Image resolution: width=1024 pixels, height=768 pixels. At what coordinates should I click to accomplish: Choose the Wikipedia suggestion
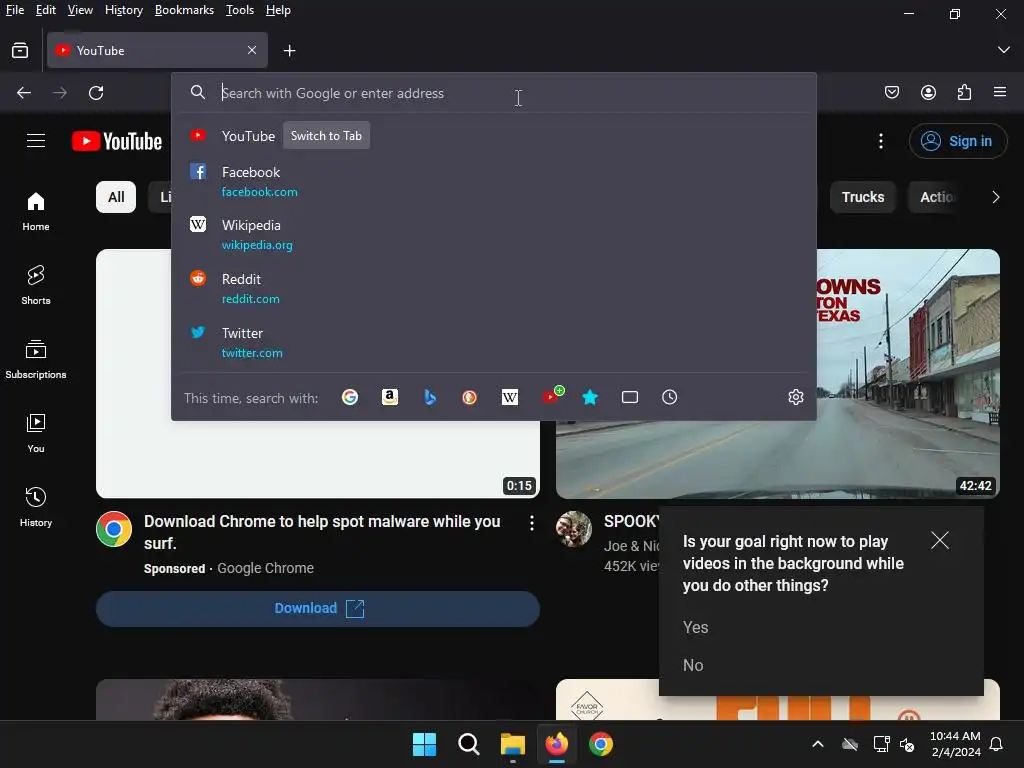coord(494,235)
